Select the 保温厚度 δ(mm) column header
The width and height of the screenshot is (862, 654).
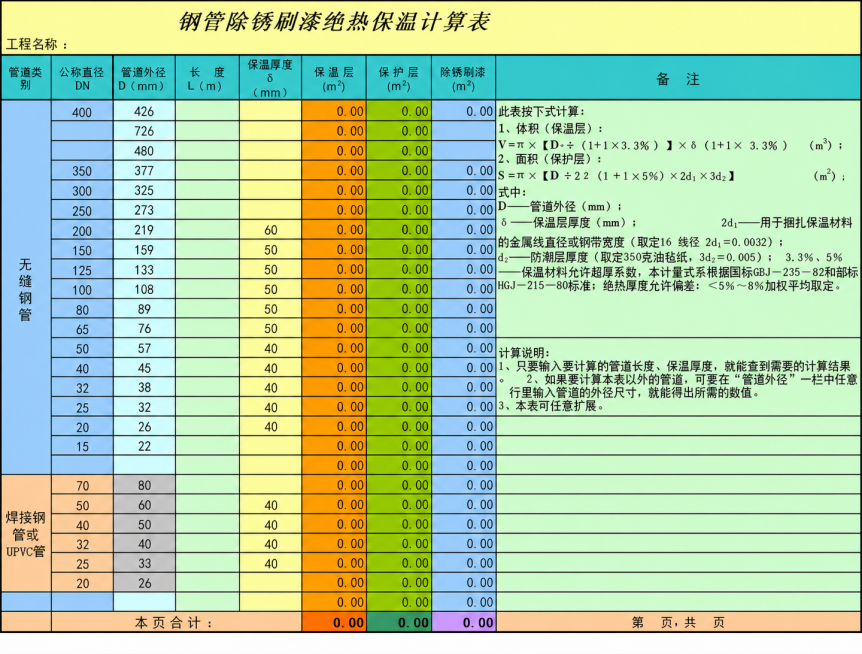click(270, 77)
